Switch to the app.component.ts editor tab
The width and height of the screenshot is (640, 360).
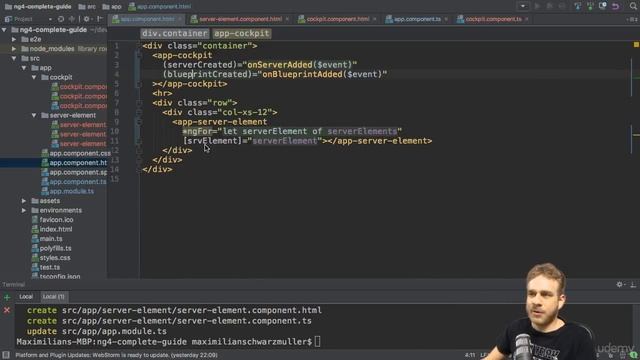point(417,19)
